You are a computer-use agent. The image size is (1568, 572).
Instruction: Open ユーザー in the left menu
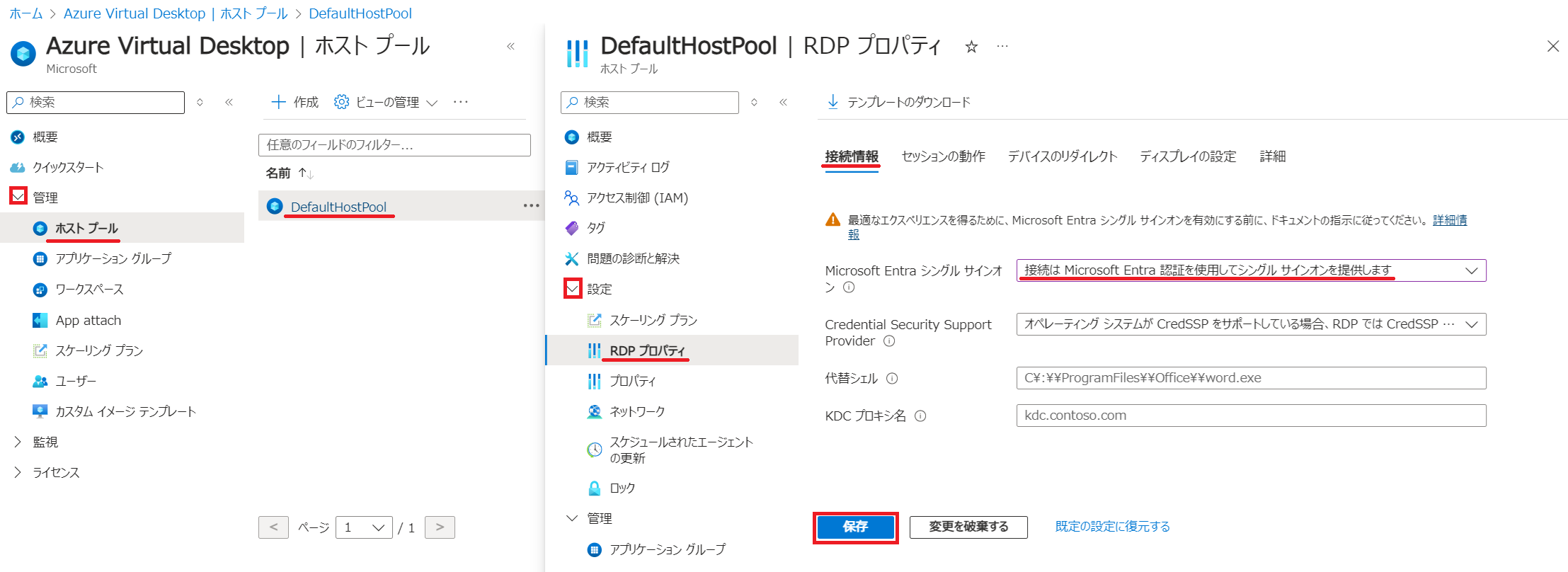[76, 381]
